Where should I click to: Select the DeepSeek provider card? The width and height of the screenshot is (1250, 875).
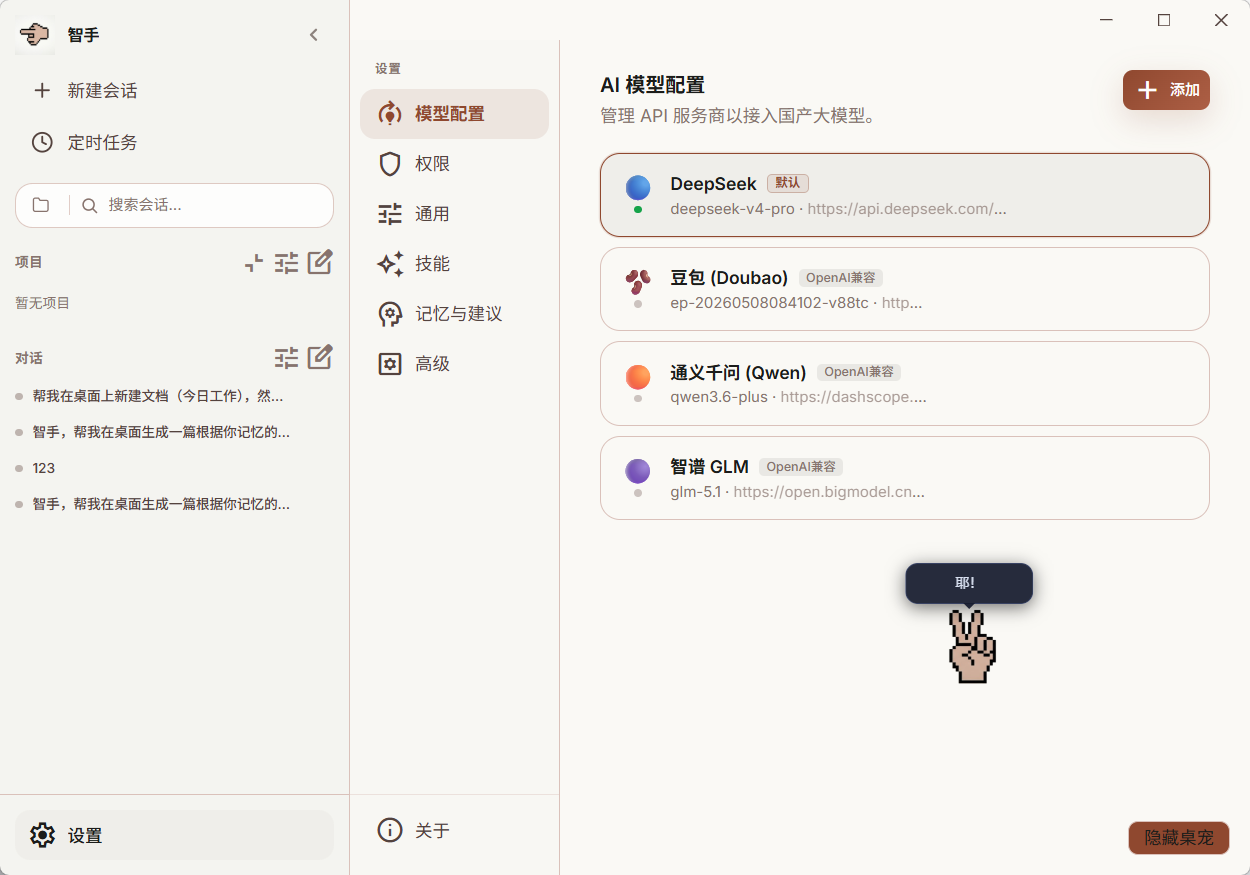click(x=905, y=195)
